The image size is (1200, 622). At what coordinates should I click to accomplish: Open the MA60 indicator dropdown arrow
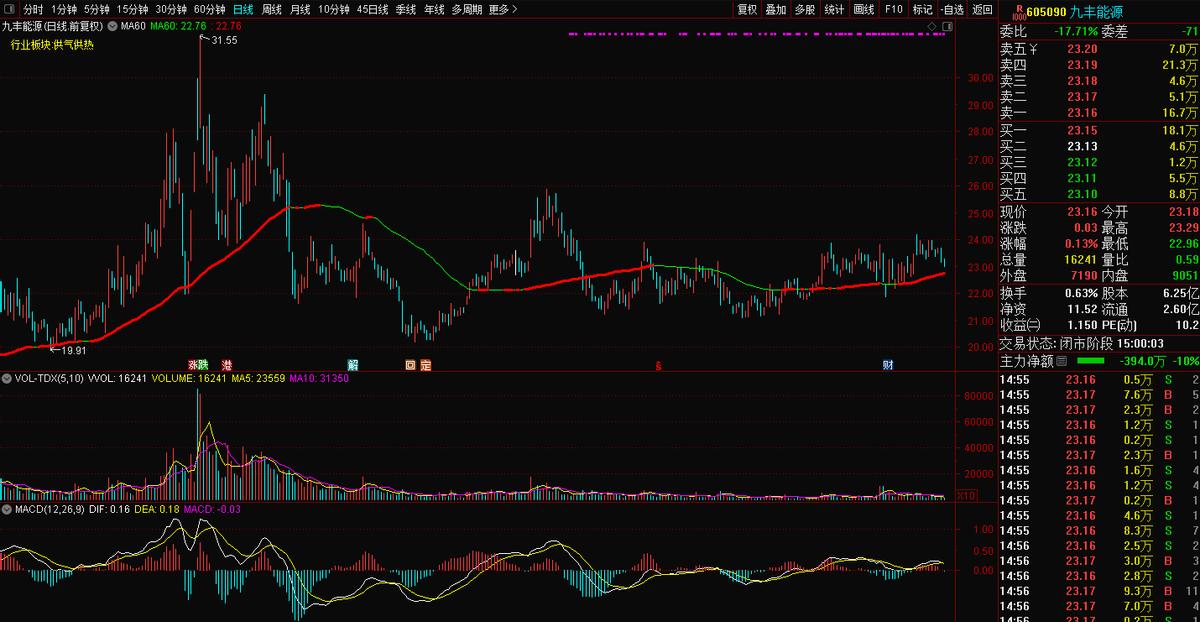pyautogui.click(x=111, y=26)
